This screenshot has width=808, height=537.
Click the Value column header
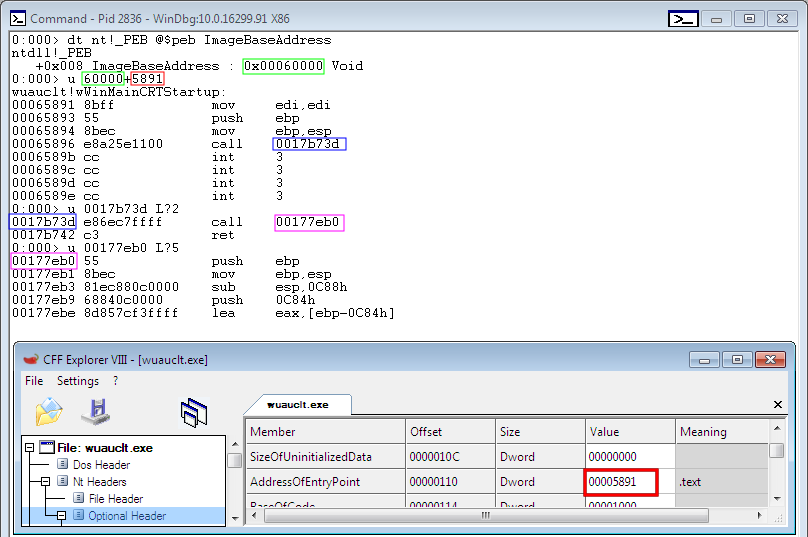[x=630, y=431]
